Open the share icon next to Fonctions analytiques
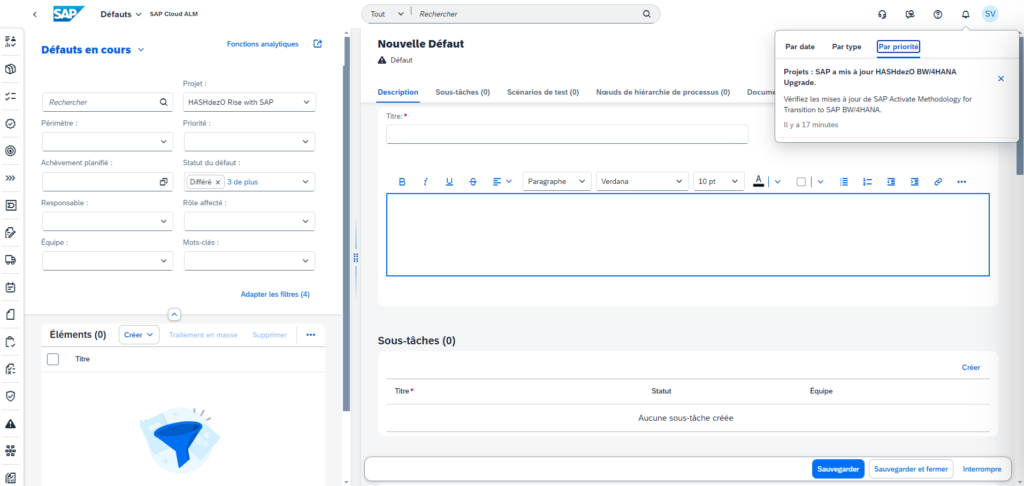The height and width of the screenshot is (486, 1024). (x=317, y=44)
